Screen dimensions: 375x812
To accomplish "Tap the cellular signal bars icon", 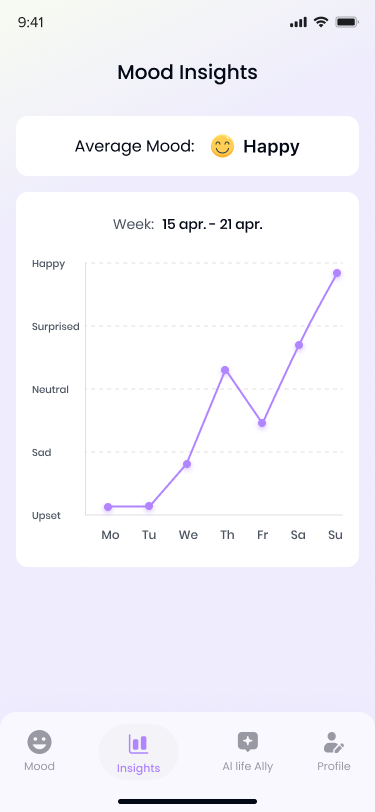I will click(298, 22).
